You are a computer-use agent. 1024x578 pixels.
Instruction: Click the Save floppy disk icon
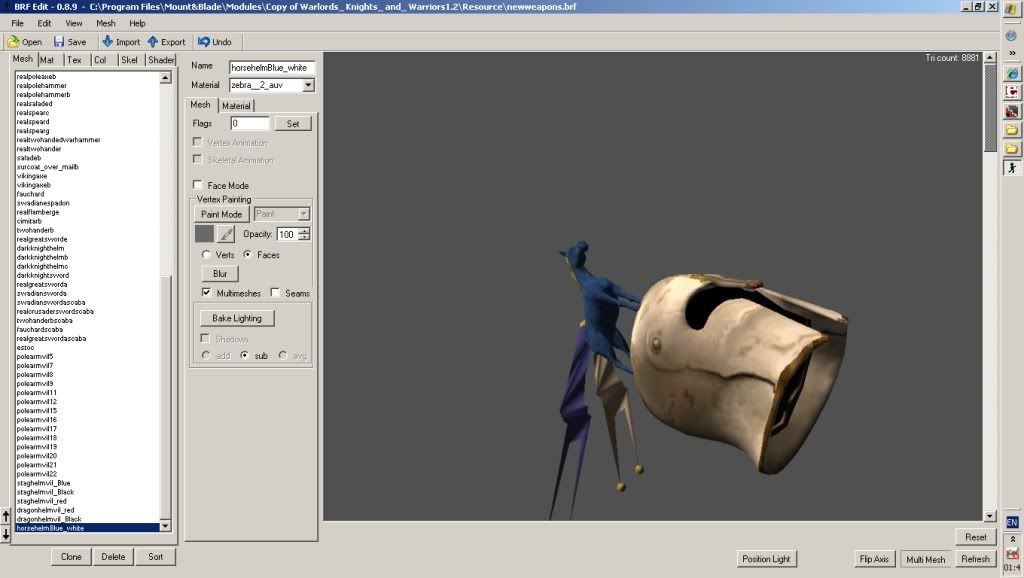click(x=59, y=42)
